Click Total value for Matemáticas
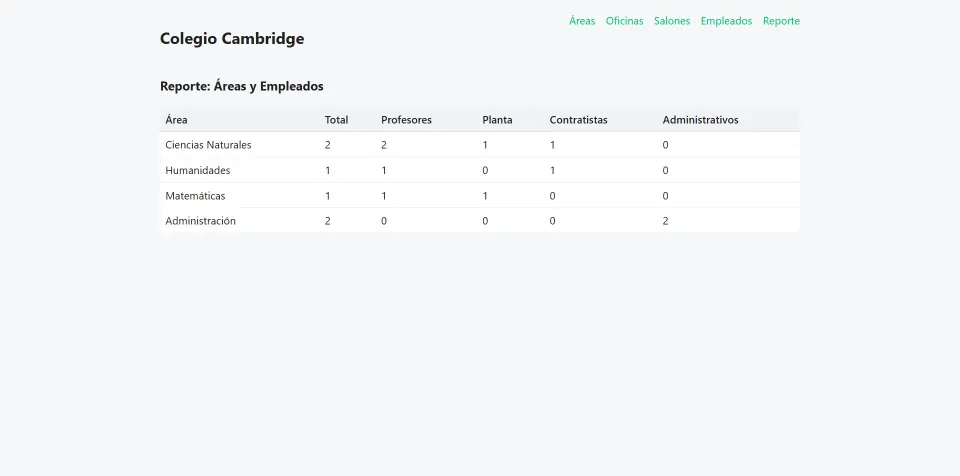Screen dimensions: 960x476 [x=328, y=196]
